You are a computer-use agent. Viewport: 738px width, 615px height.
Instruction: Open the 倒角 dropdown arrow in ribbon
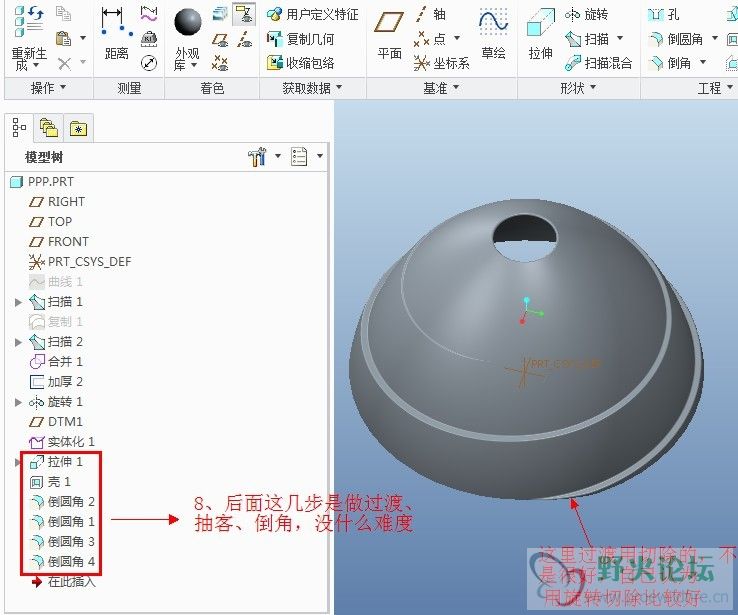[x=703, y=62]
